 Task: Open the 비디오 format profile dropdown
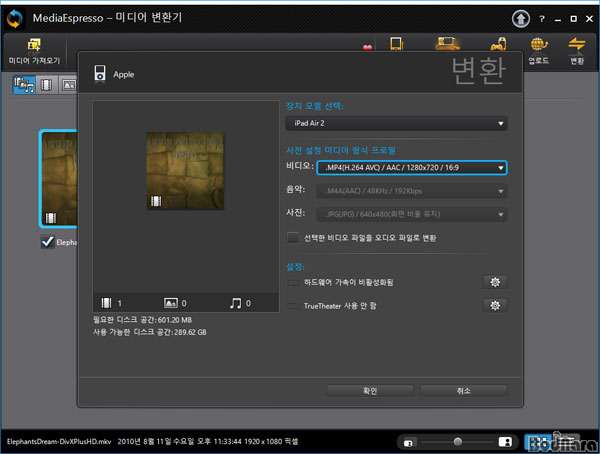tap(412, 168)
